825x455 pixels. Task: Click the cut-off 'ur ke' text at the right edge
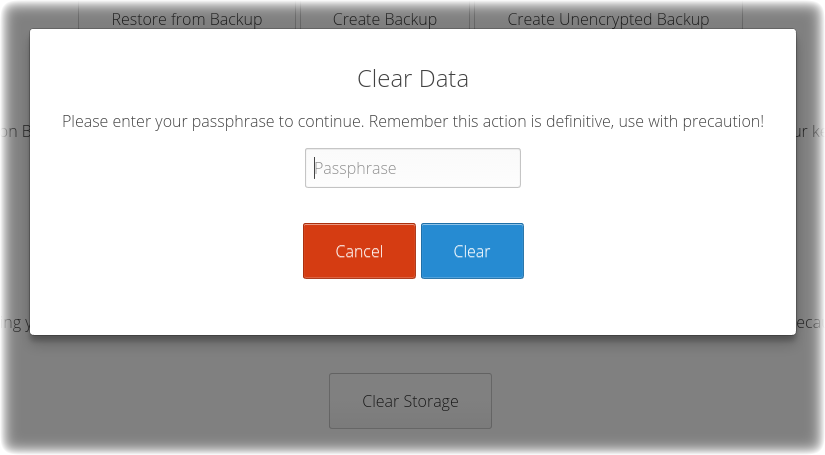coord(809,131)
